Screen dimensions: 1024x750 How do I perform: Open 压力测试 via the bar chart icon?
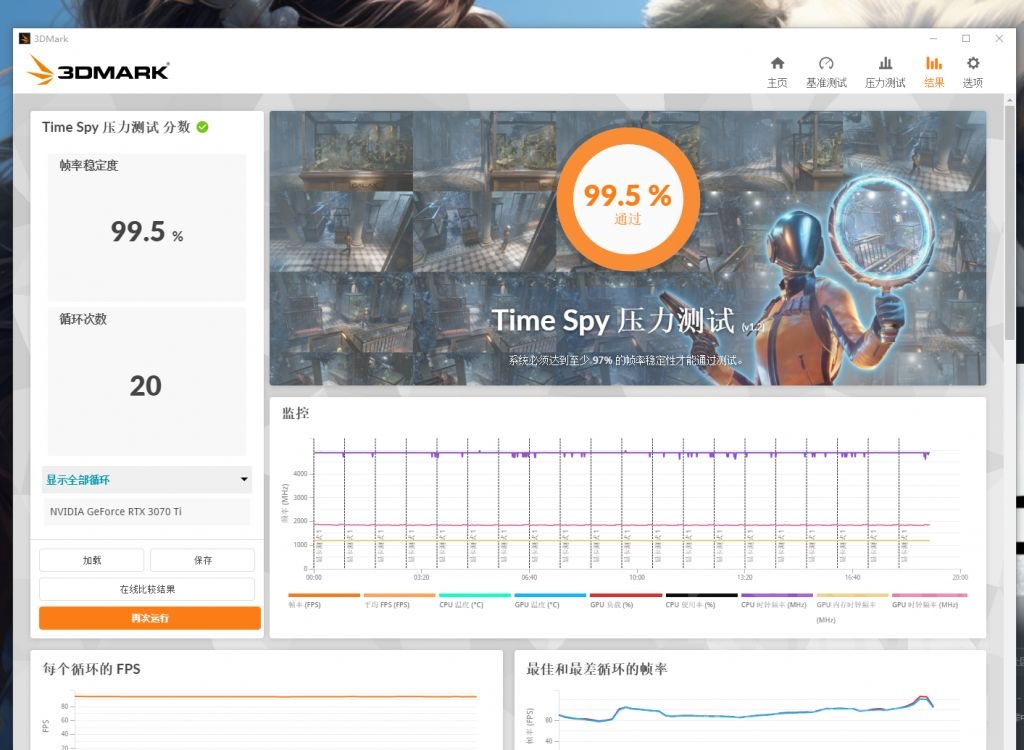[885, 68]
